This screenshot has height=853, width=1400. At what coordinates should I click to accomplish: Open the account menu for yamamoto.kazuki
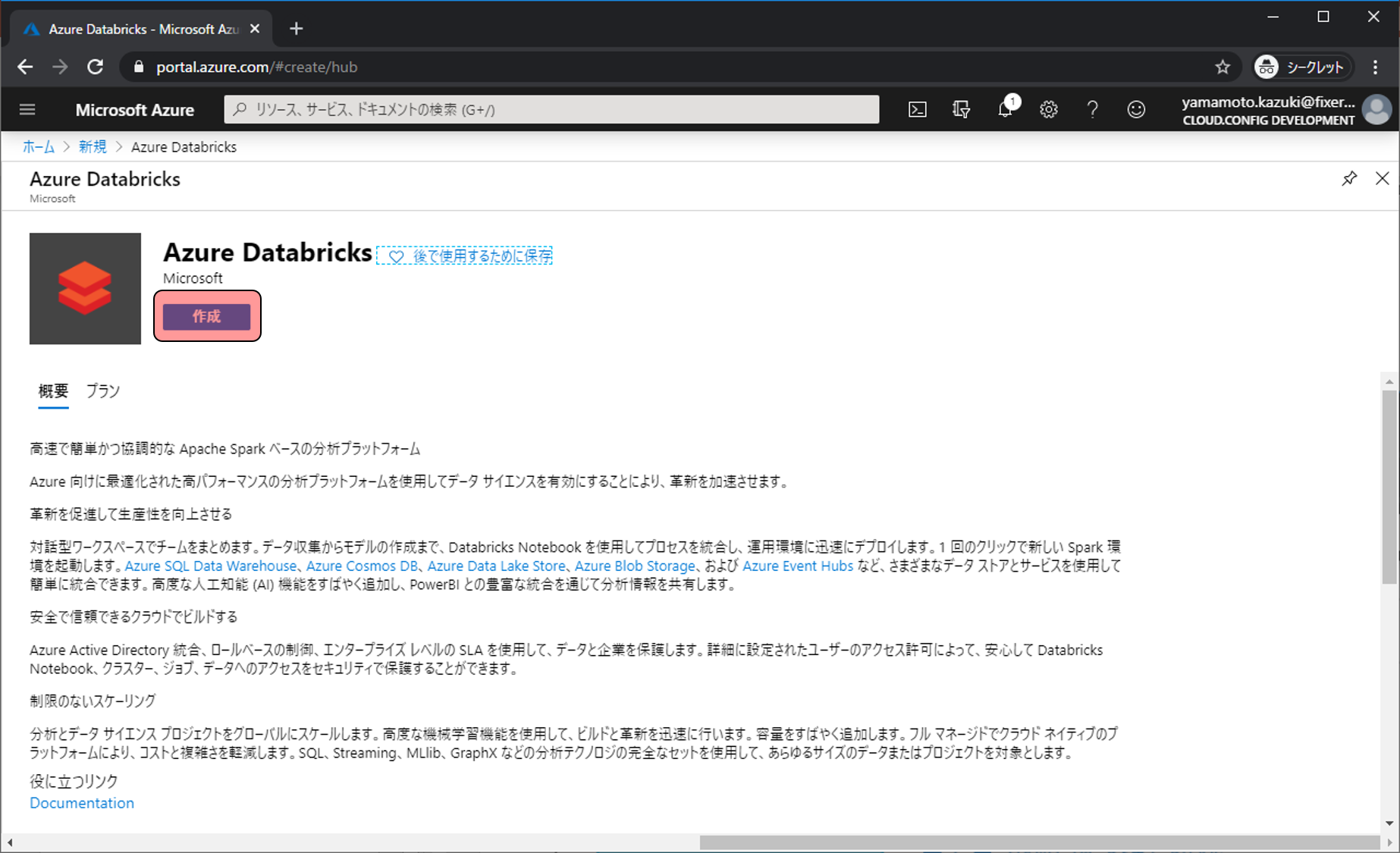[1285, 110]
